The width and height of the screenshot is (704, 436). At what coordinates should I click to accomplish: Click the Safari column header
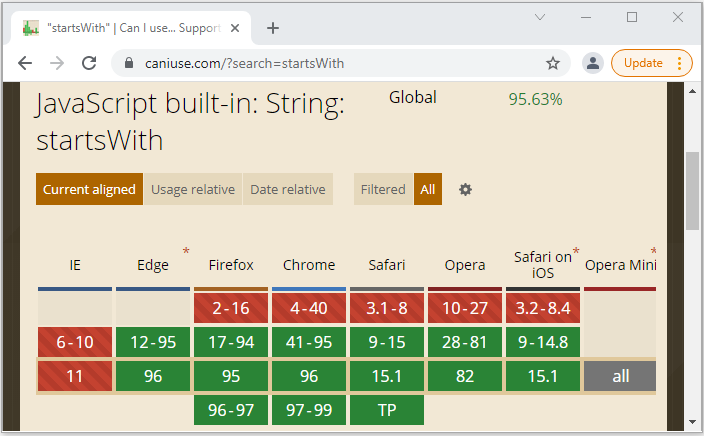point(387,265)
